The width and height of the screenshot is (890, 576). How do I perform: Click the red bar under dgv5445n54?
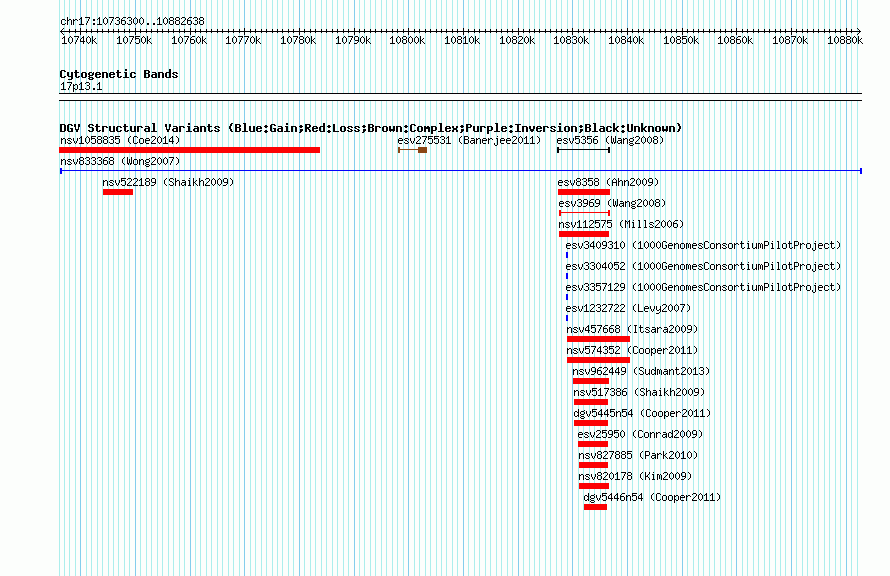point(591,423)
